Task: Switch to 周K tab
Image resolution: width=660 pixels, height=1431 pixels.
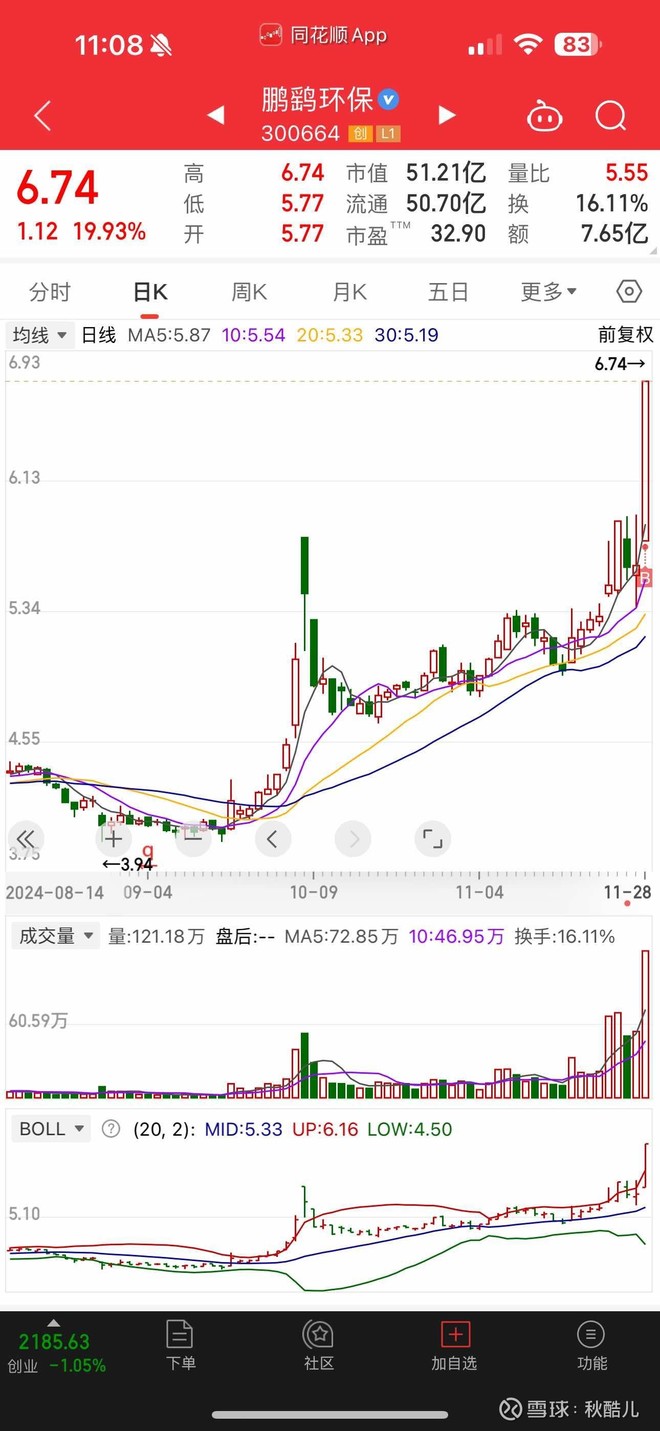Action: (249, 292)
